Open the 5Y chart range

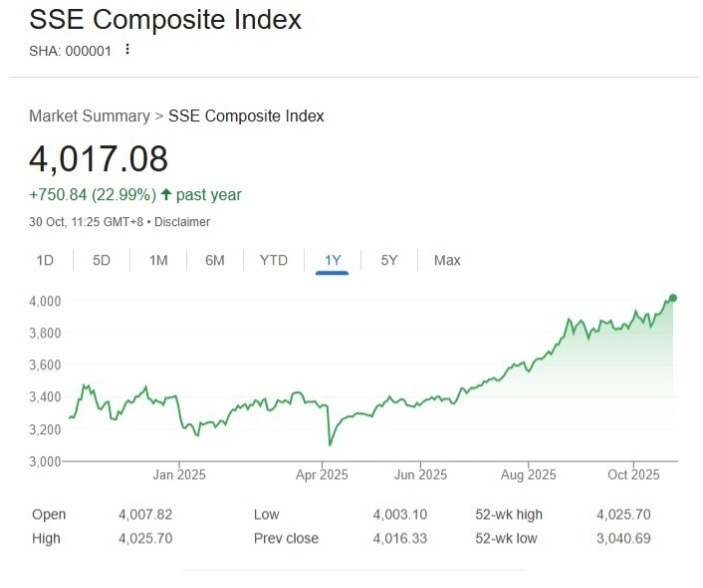pyautogui.click(x=389, y=260)
